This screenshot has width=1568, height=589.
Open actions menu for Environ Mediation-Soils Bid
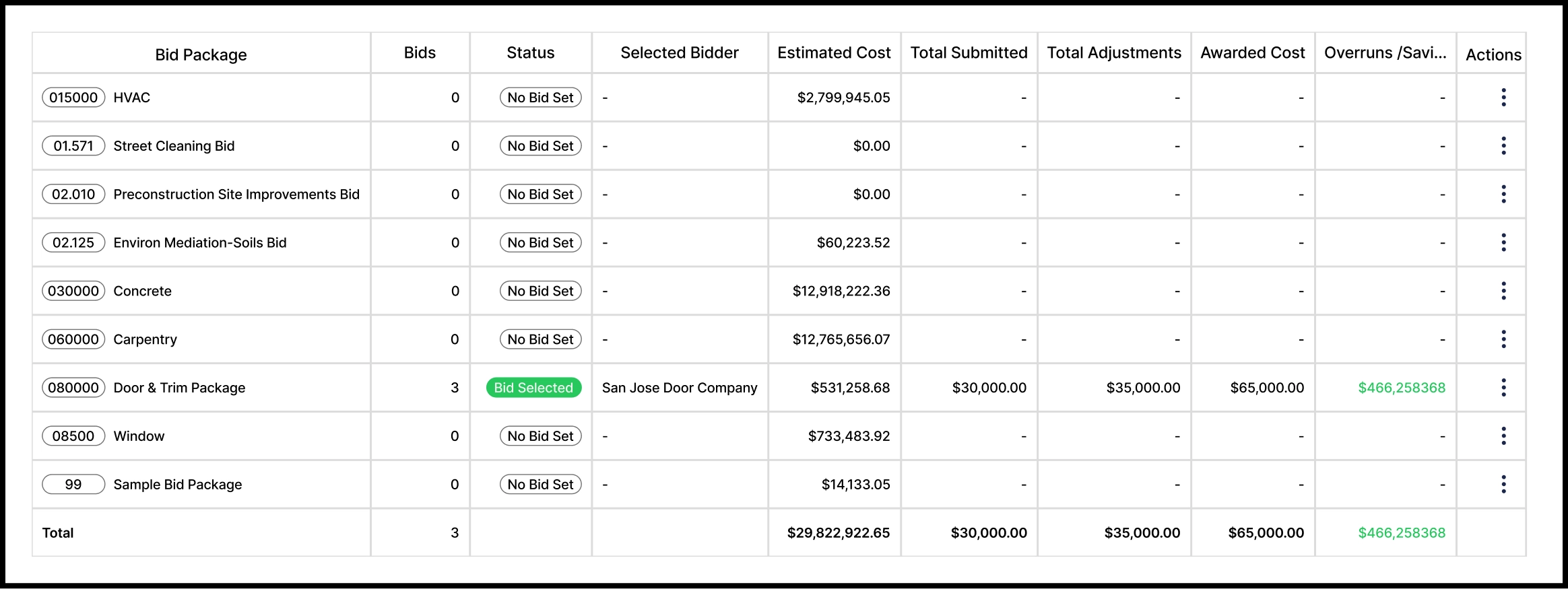coord(1503,243)
